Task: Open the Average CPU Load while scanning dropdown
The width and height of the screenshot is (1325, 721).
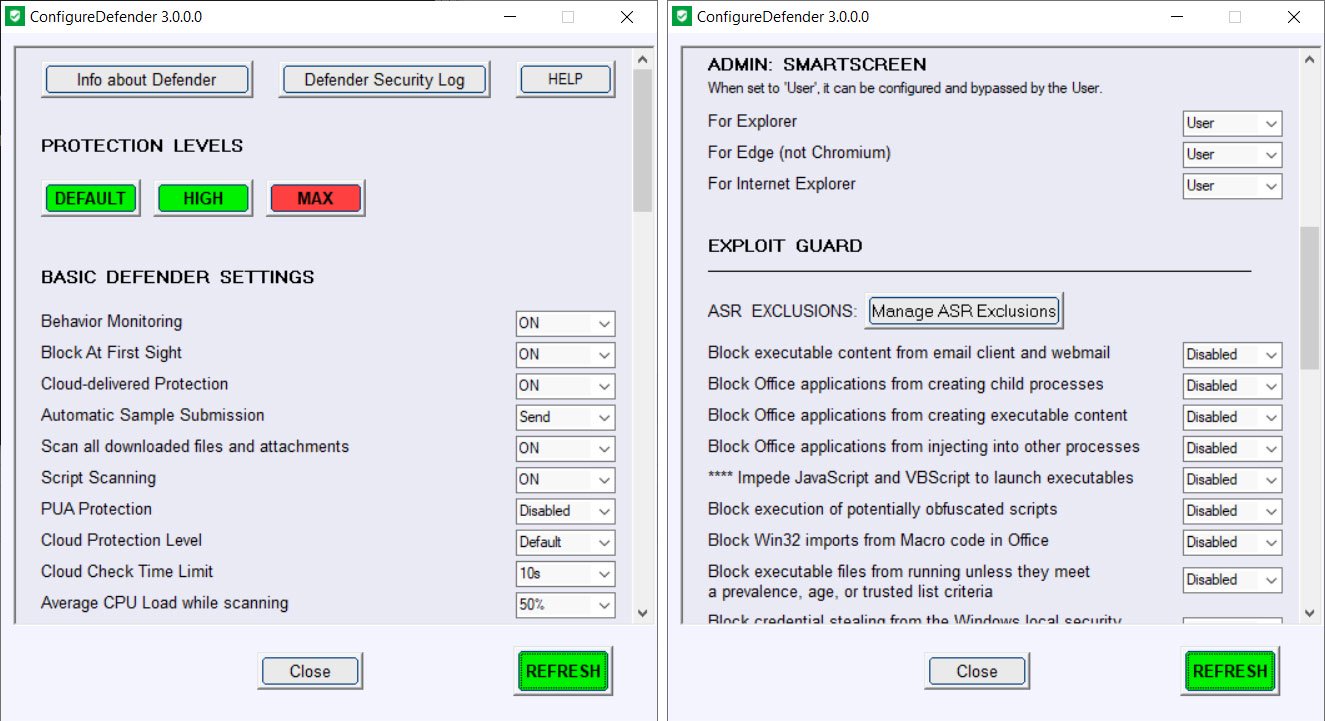Action: (x=565, y=605)
